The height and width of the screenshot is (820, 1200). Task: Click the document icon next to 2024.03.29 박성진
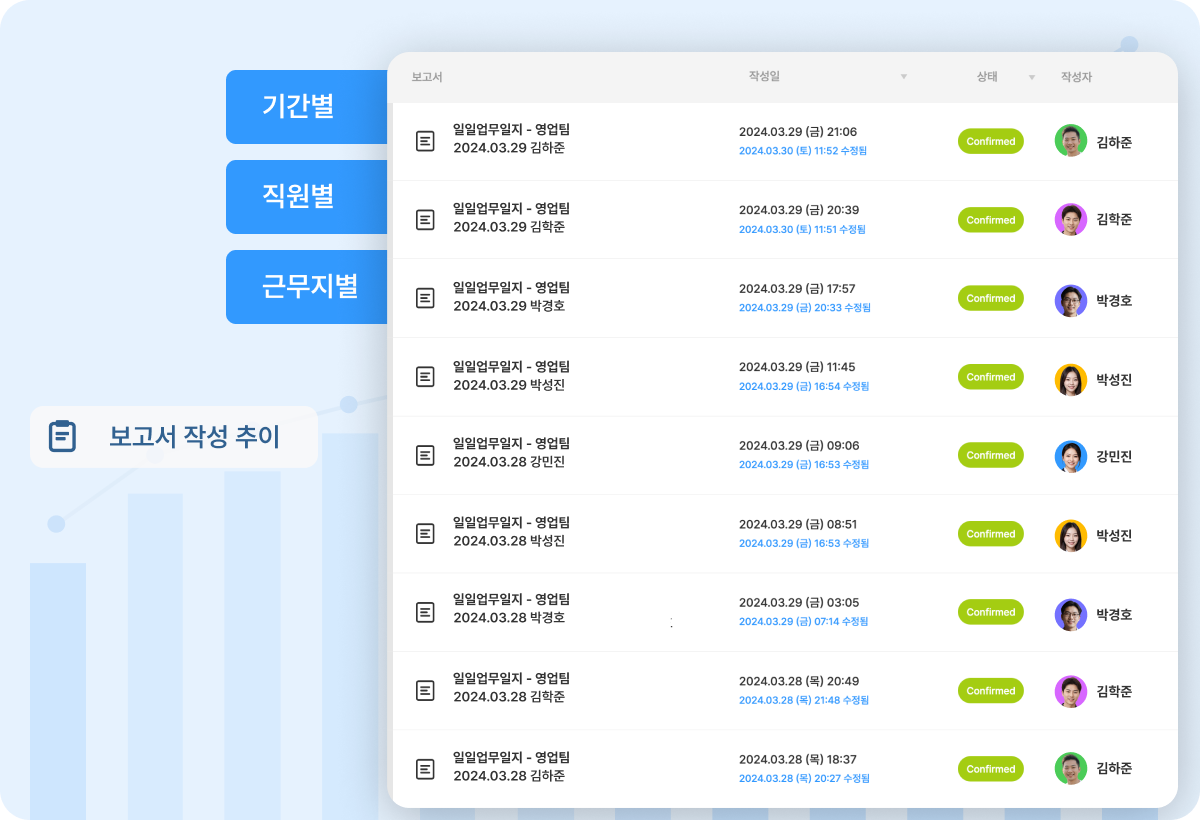pyautogui.click(x=426, y=376)
